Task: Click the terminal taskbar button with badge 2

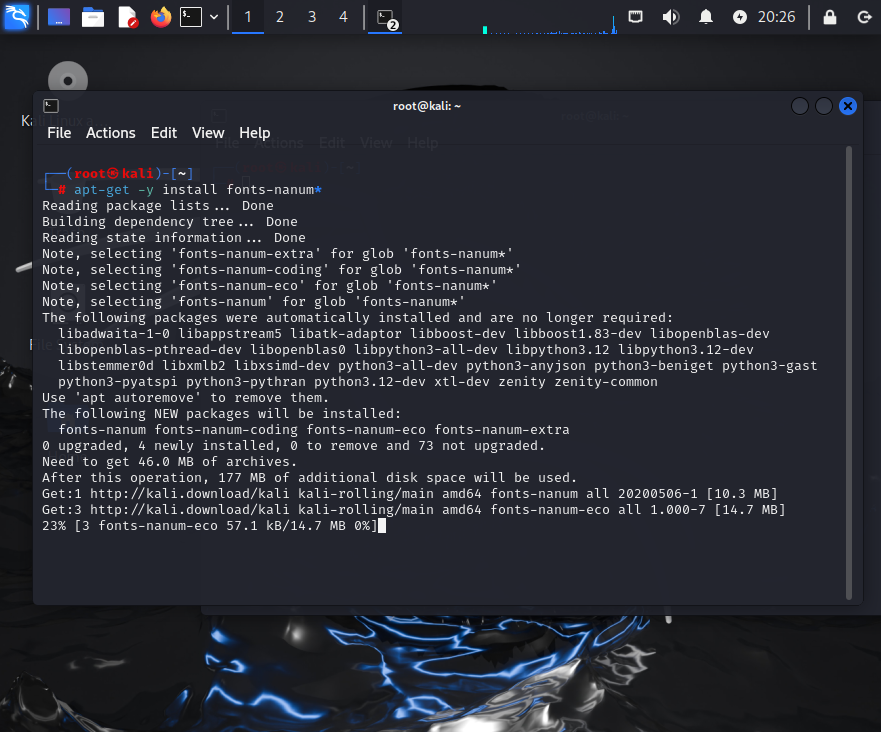Action: click(385, 18)
